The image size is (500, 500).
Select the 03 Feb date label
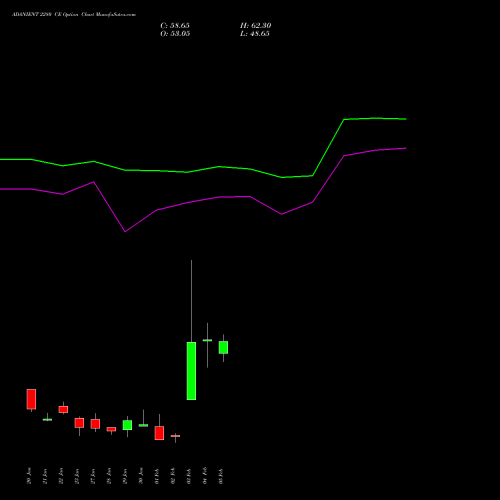(189, 476)
